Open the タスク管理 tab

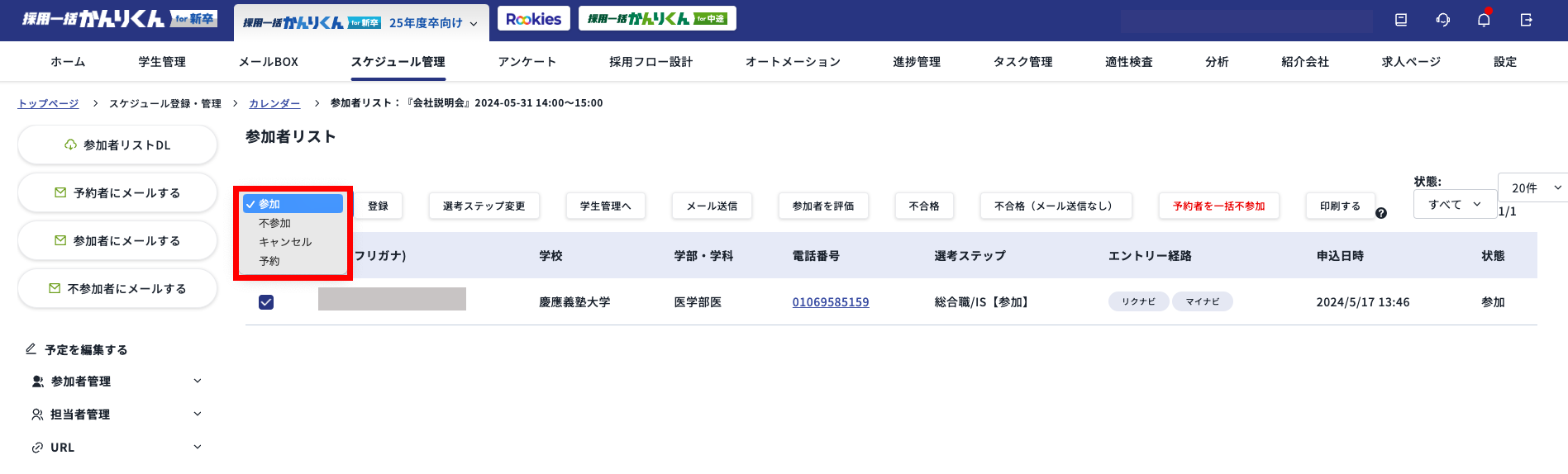[x=1023, y=62]
